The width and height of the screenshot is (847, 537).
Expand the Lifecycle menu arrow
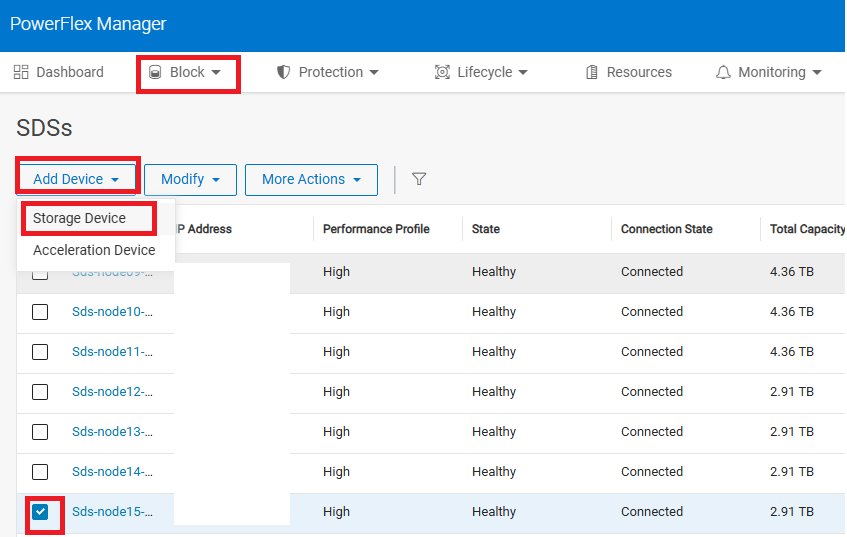click(x=523, y=72)
